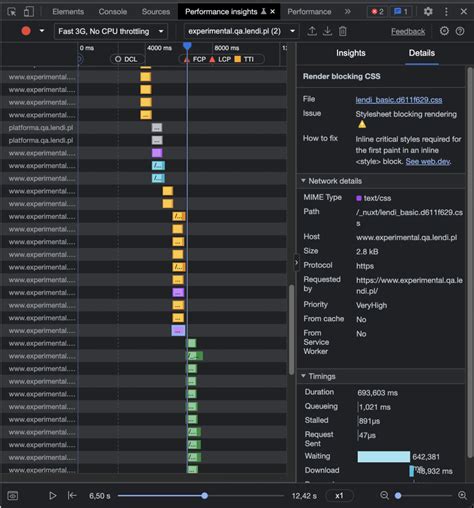
Task: Click the download profile icon
Action: tap(327, 31)
